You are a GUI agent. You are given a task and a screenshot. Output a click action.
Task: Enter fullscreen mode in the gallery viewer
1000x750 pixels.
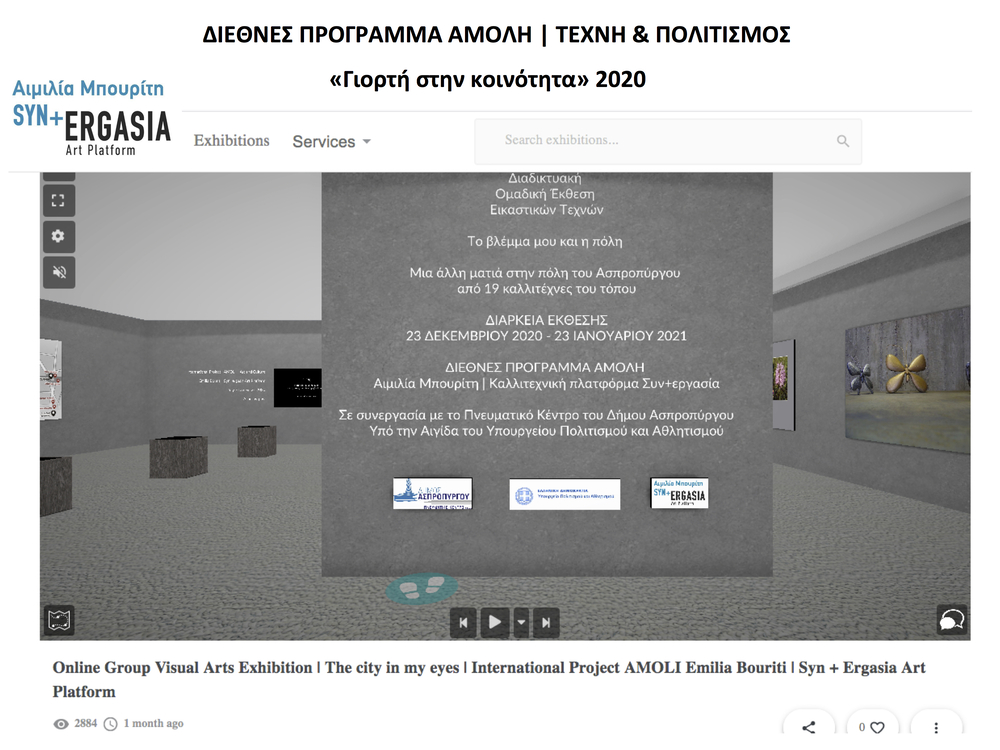58,200
